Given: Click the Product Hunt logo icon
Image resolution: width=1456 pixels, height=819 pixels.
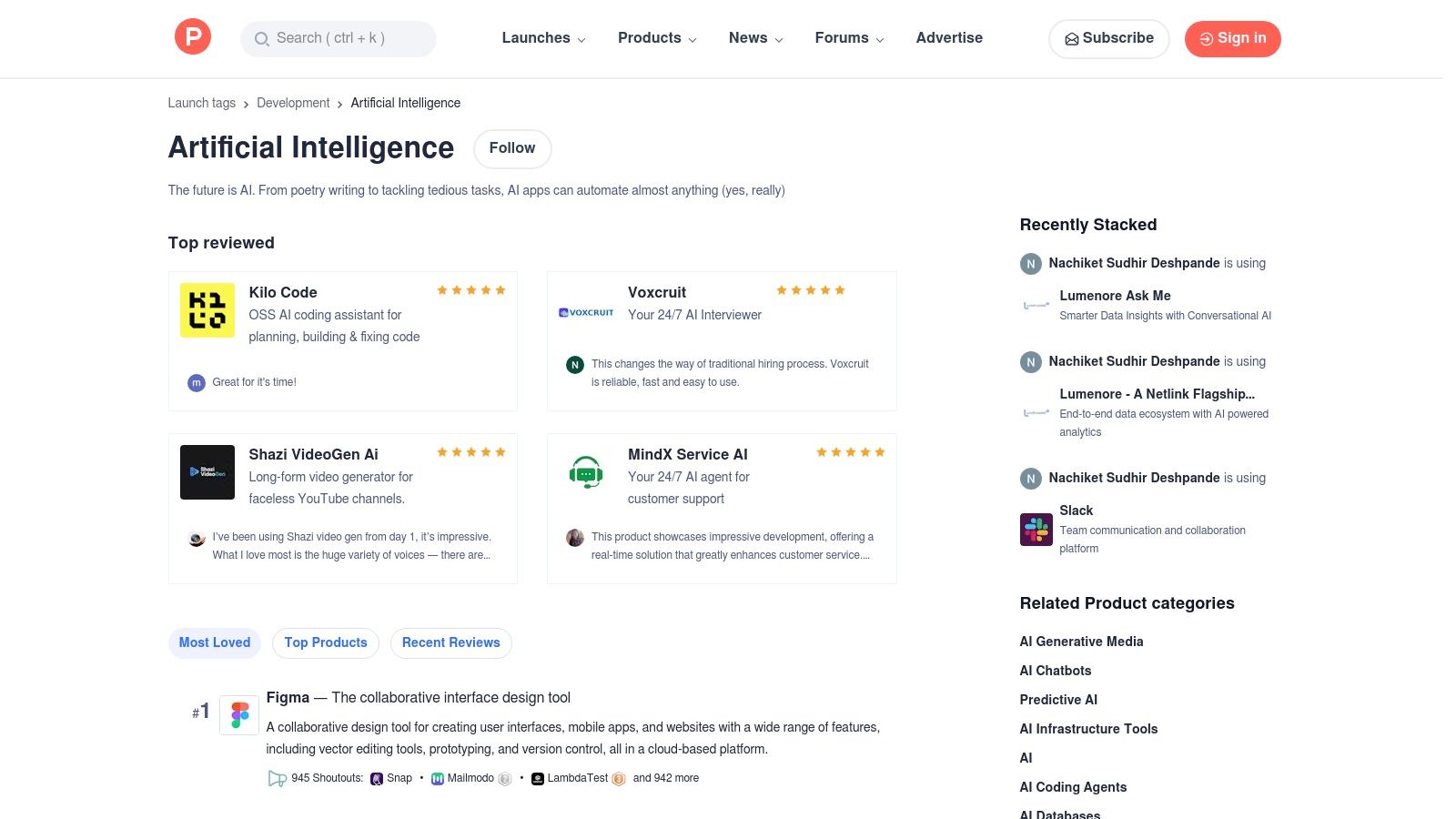Looking at the screenshot, I should (193, 37).
